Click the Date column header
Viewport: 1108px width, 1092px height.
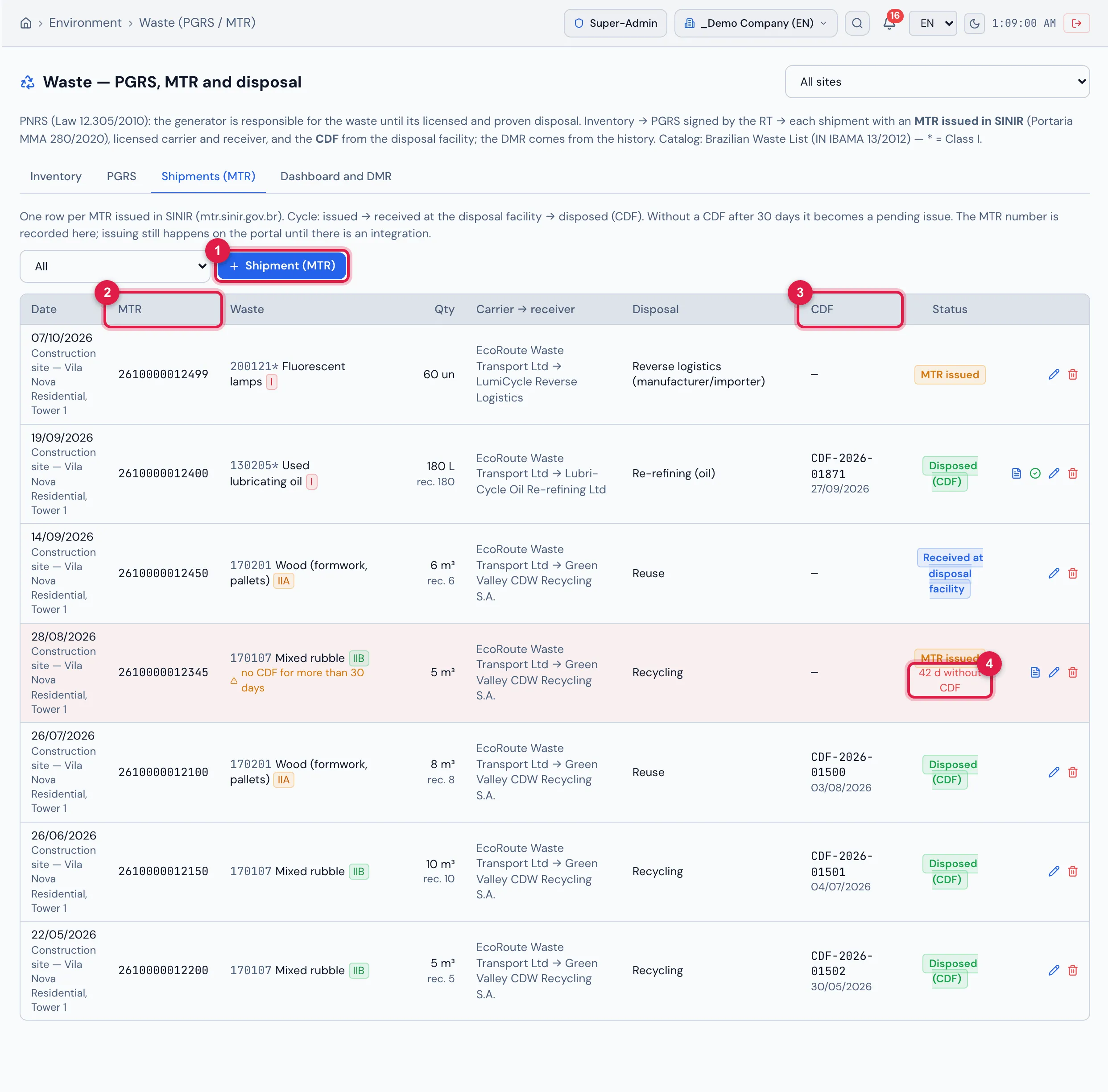[x=44, y=309]
